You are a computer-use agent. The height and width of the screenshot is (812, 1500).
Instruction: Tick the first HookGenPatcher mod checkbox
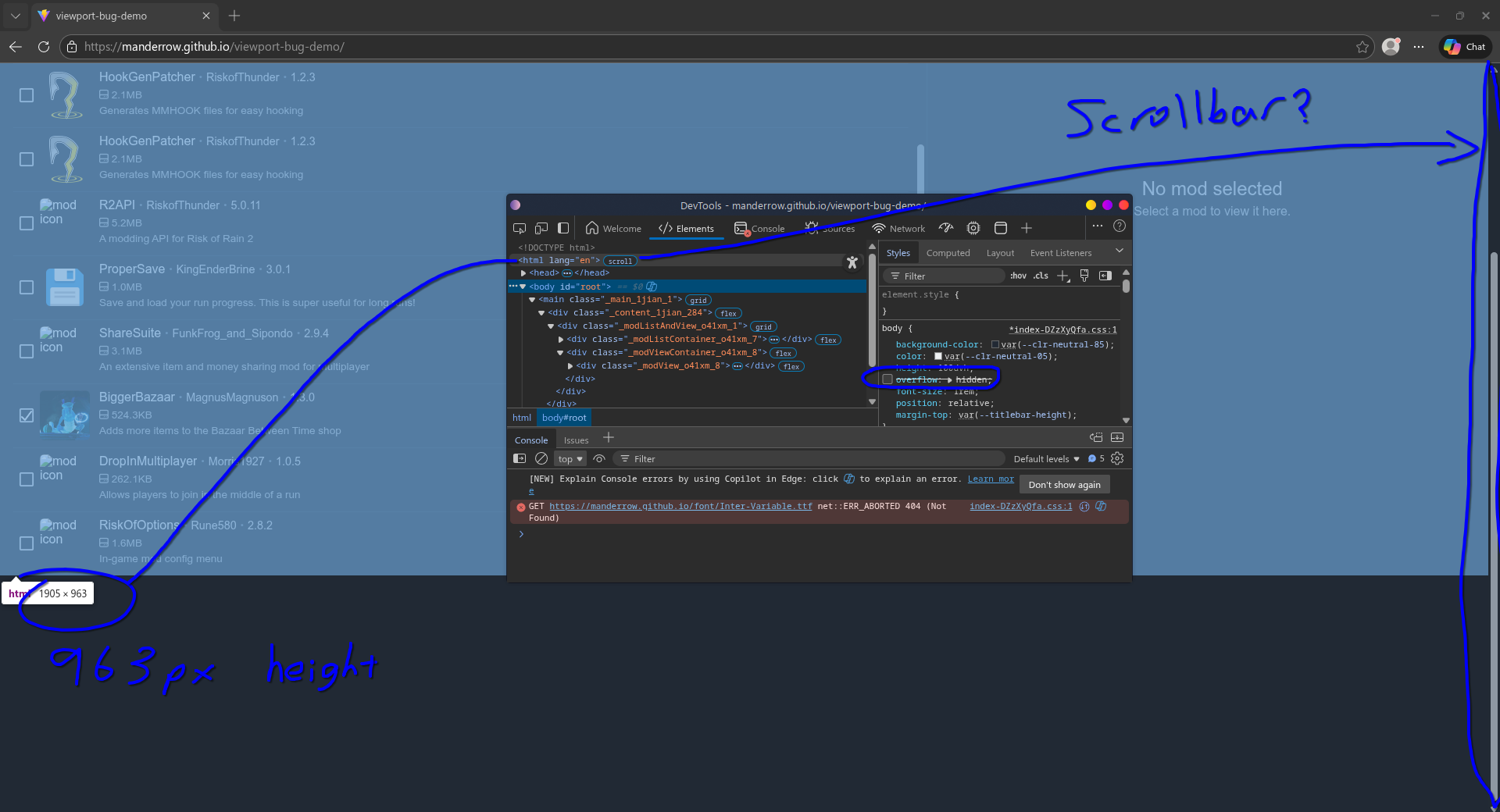[27, 95]
